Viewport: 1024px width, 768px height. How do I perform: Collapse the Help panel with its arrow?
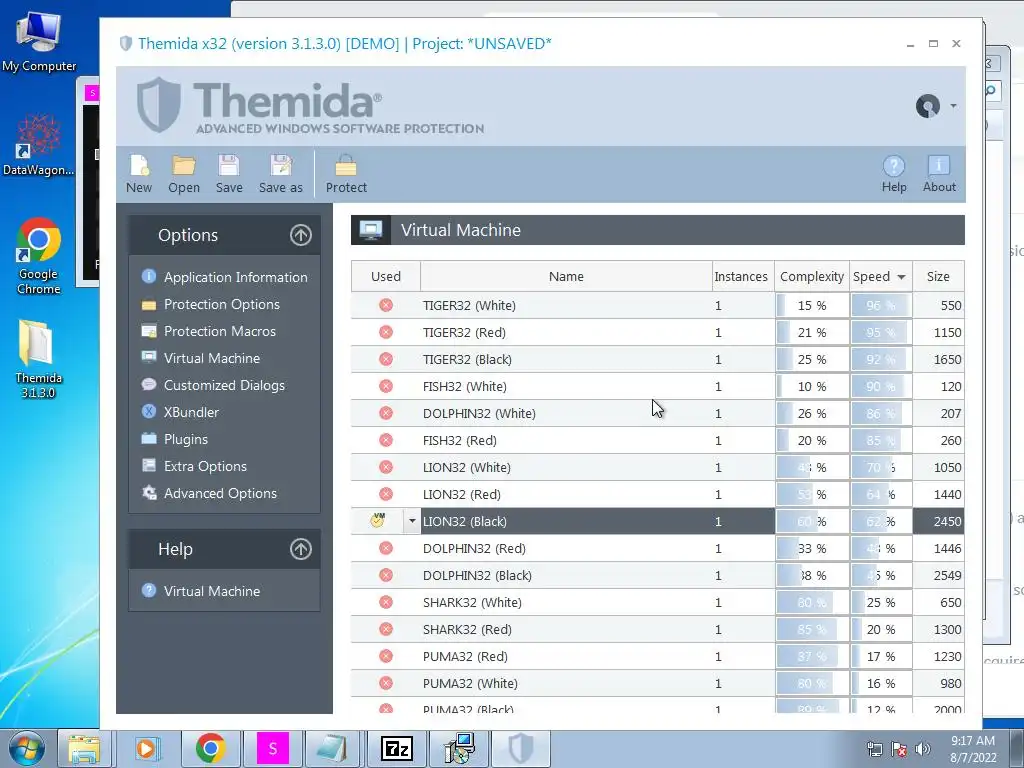pyautogui.click(x=300, y=549)
